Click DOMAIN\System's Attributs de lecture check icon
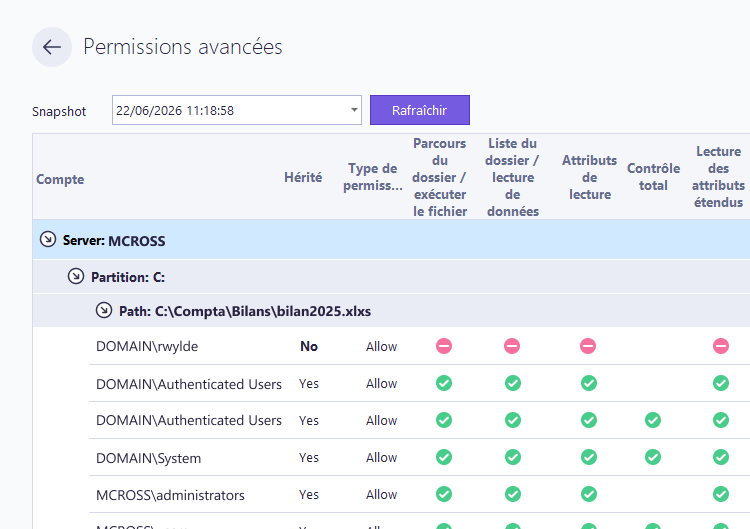The image size is (750, 529). (589, 457)
